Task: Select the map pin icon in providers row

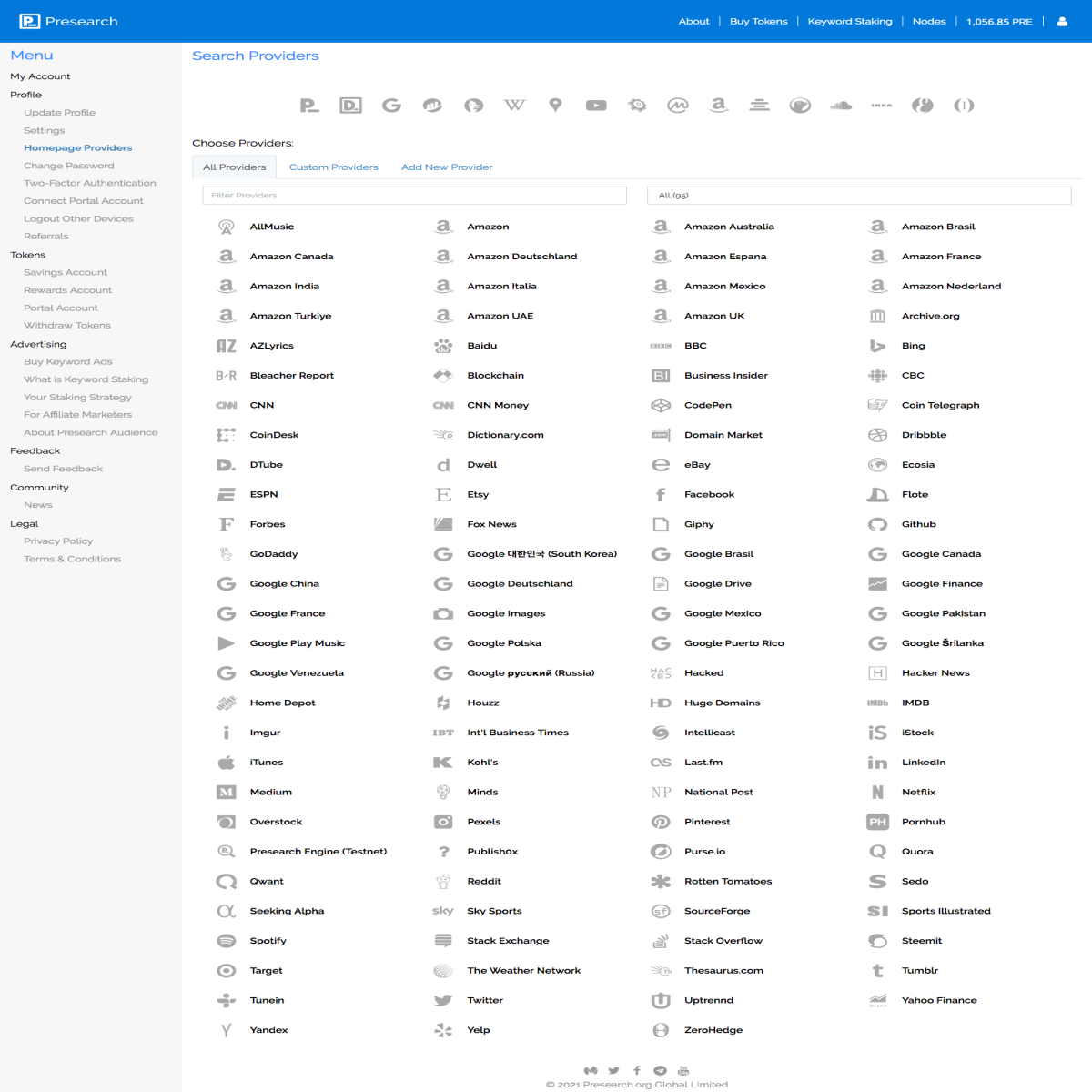Action: pyautogui.click(x=555, y=106)
